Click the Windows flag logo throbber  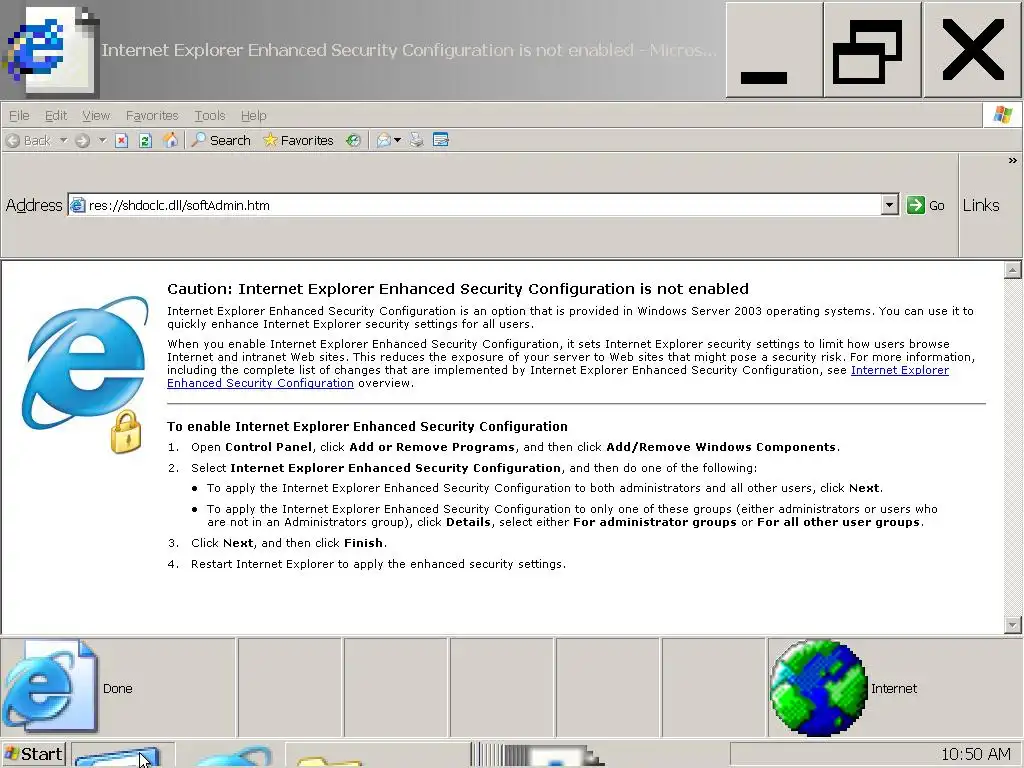click(x=1002, y=115)
